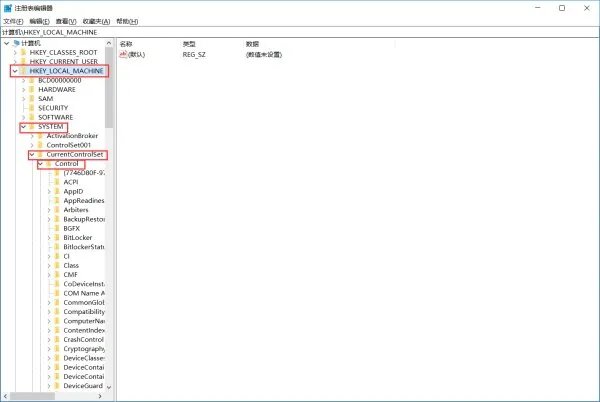Expand the ControlSet001 key
Viewport: 600px width, 402px height.
pyautogui.click(x=32, y=145)
